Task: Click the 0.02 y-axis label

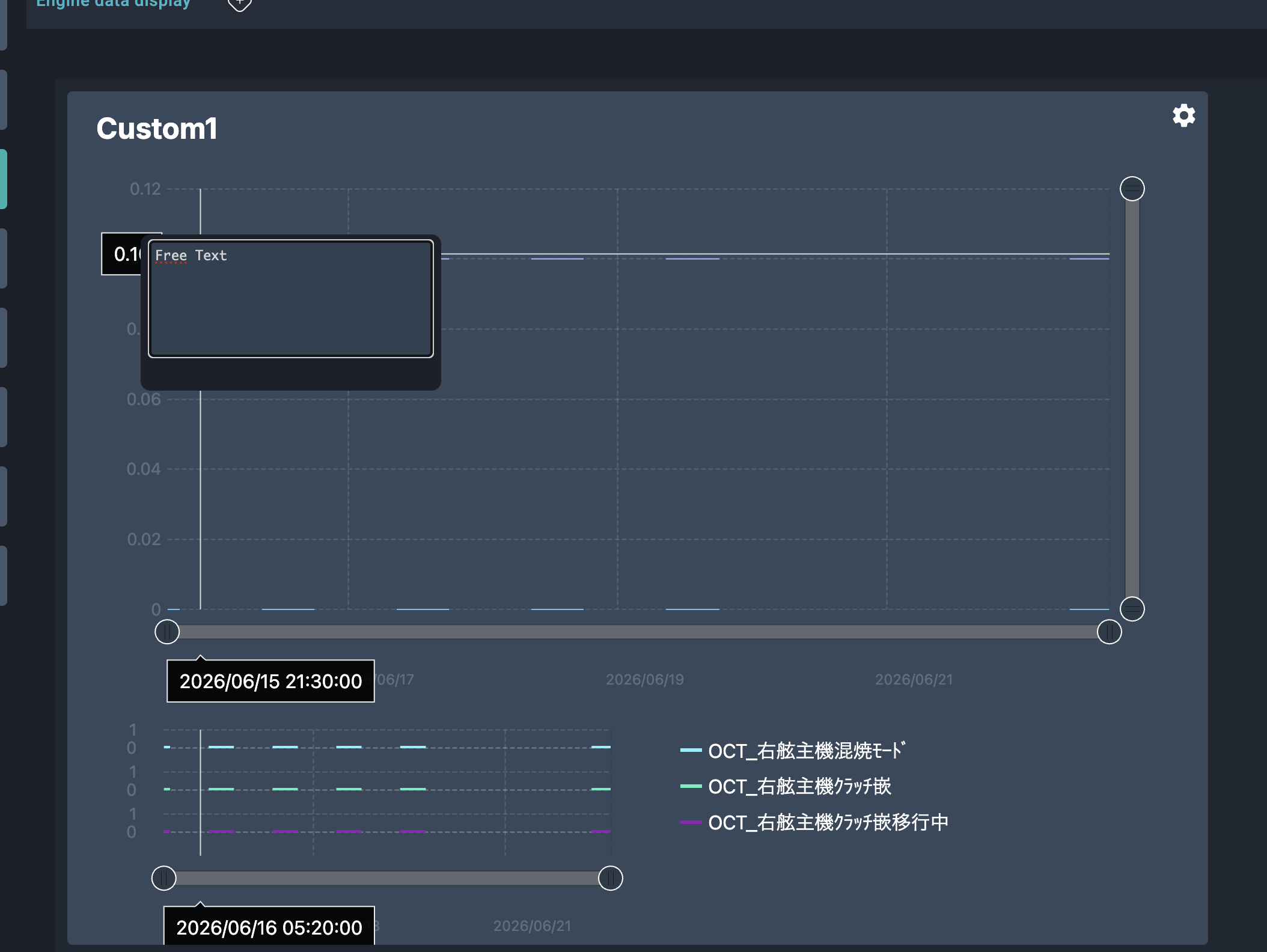Action: point(144,539)
